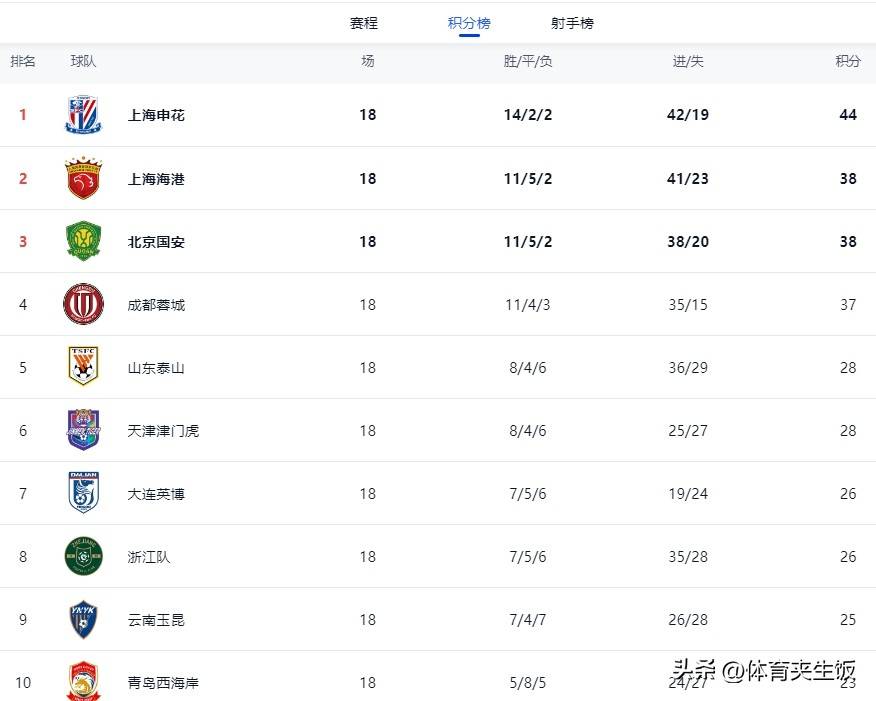Click the 胜/平/负 record column header
876x701 pixels.
(528, 61)
